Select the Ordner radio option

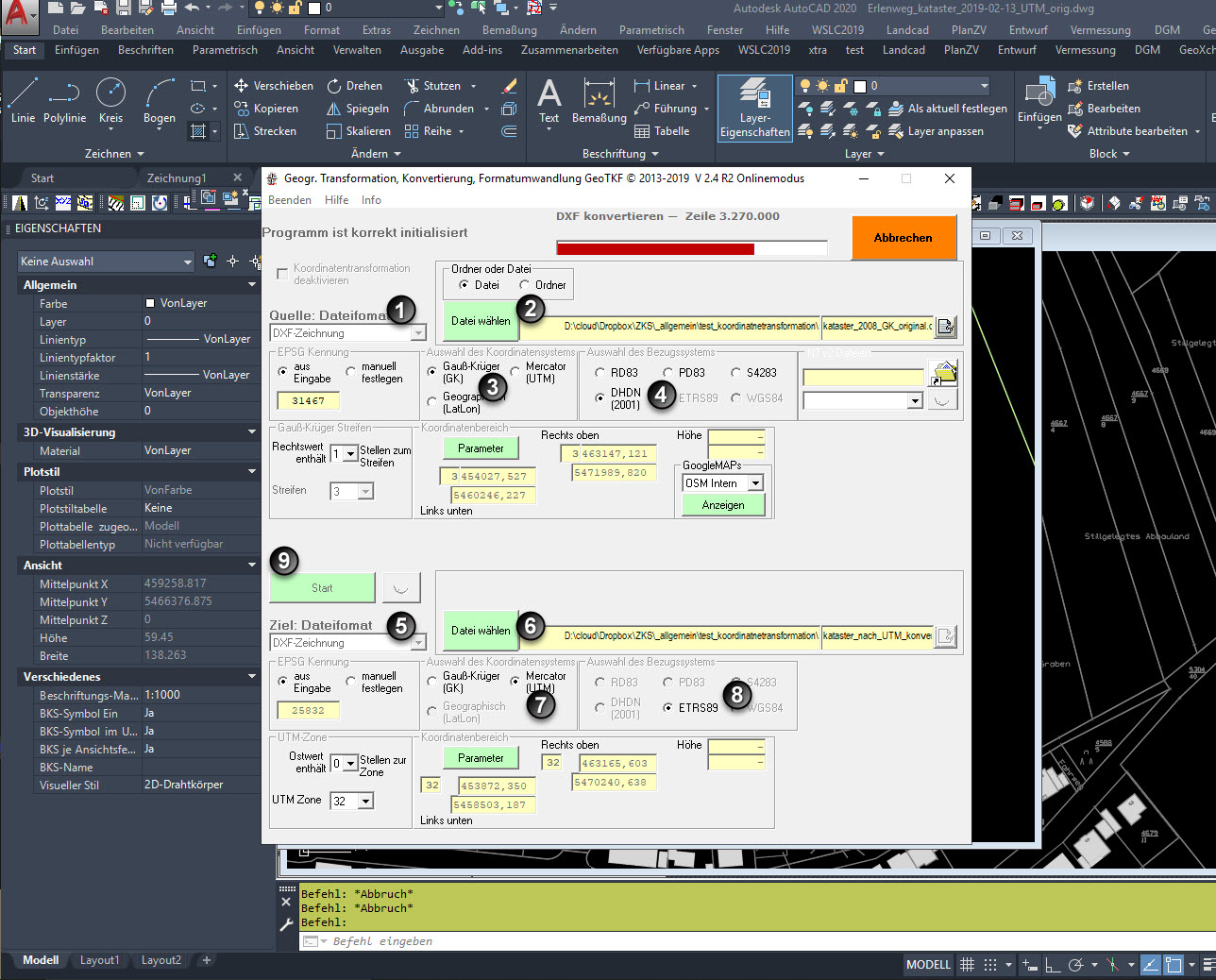[524, 285]
